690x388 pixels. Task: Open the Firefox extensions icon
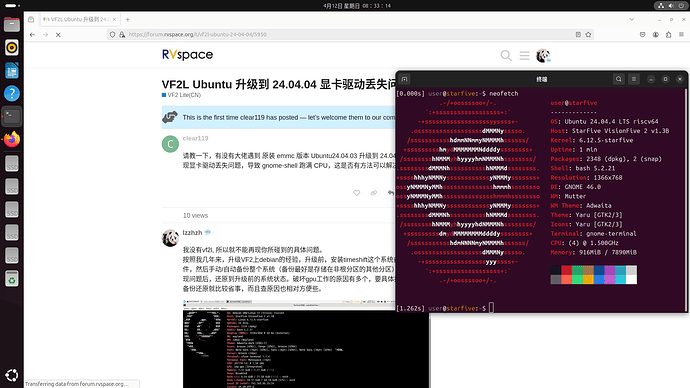[x=668, y=34]
